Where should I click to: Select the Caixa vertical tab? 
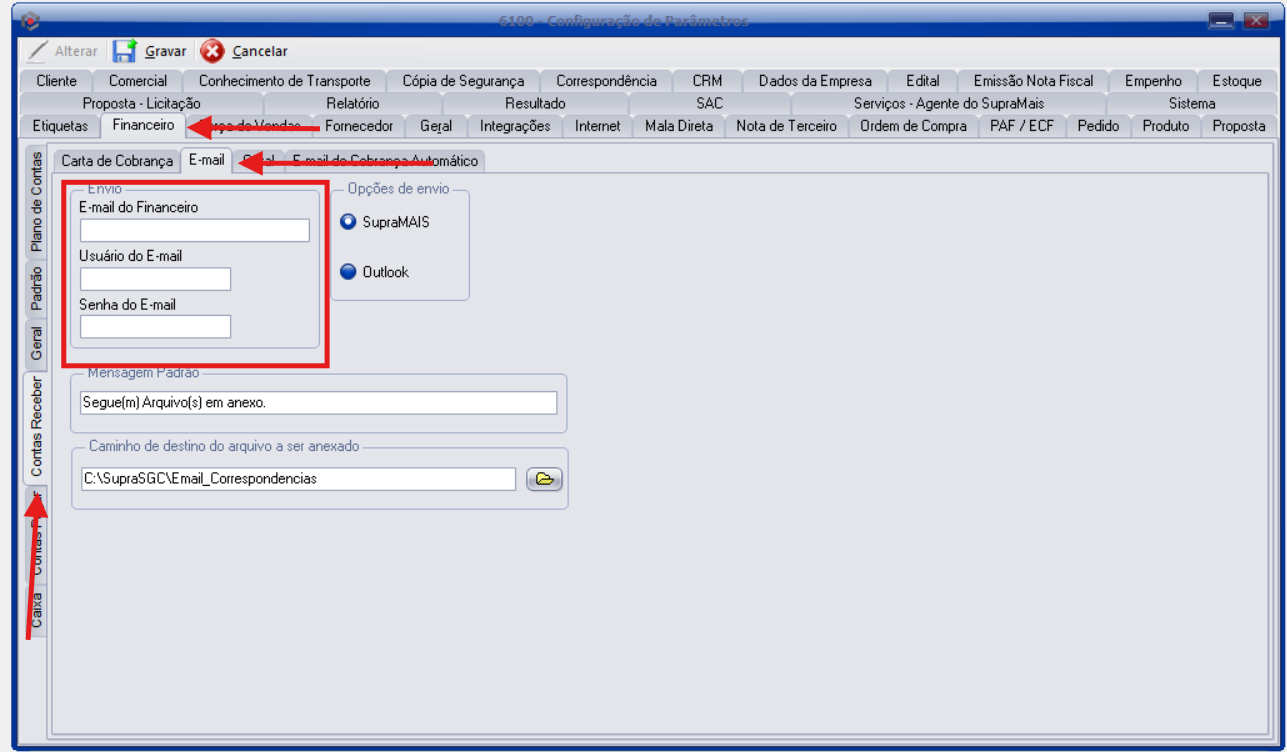[36, 608]
